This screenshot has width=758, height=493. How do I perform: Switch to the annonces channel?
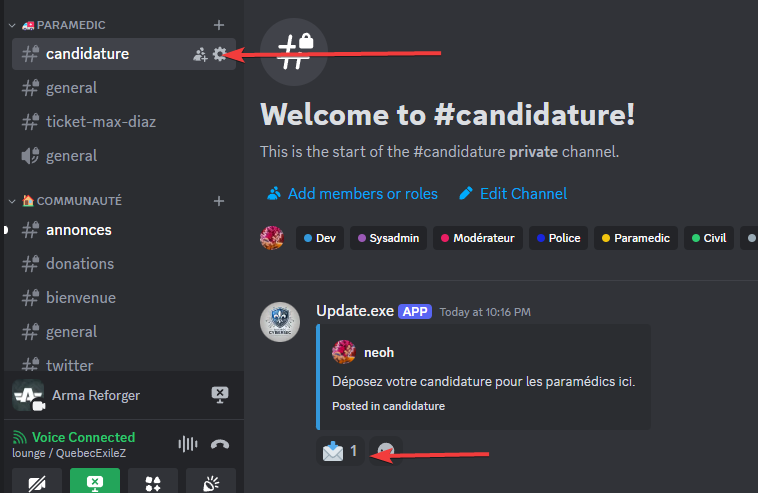[x=79, y=230]
